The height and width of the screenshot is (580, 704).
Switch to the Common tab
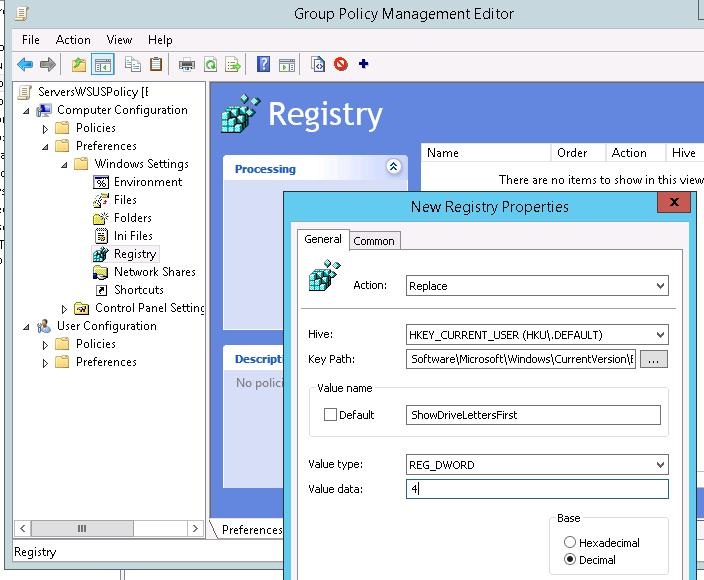tap(374, 241)
